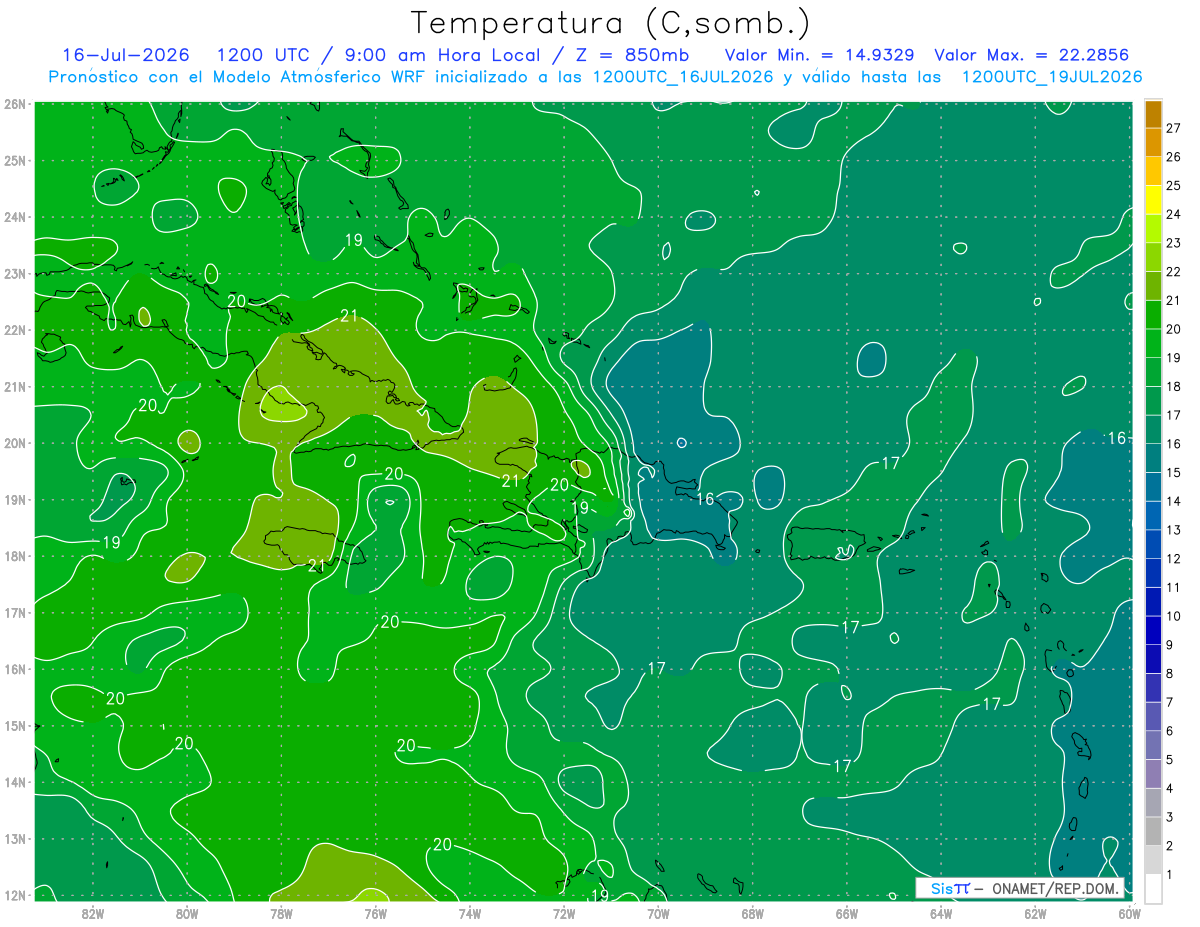Viewport: 1200px width, 927px height.
Task: Click the 16N latitude axis label
Action: tap(15, 669)
